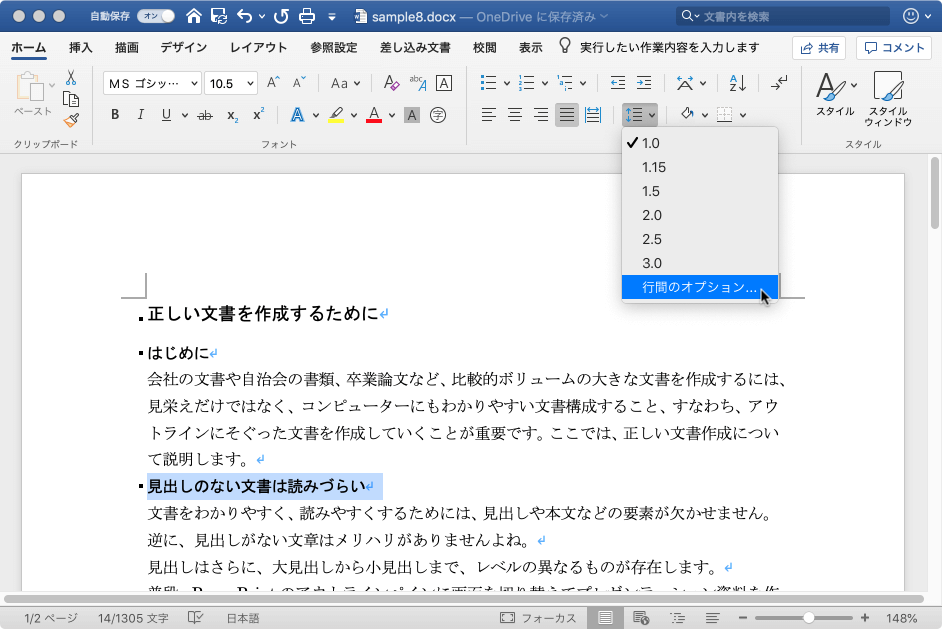Click the character shading icon
The width and height of the screenshot is (942, 629).
coord(412,115)
